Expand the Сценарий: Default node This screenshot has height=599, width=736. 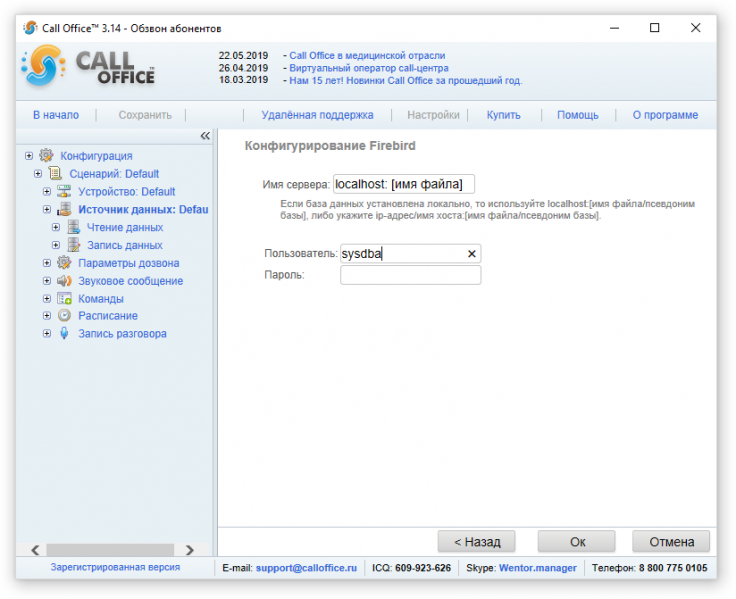(38, 174)
